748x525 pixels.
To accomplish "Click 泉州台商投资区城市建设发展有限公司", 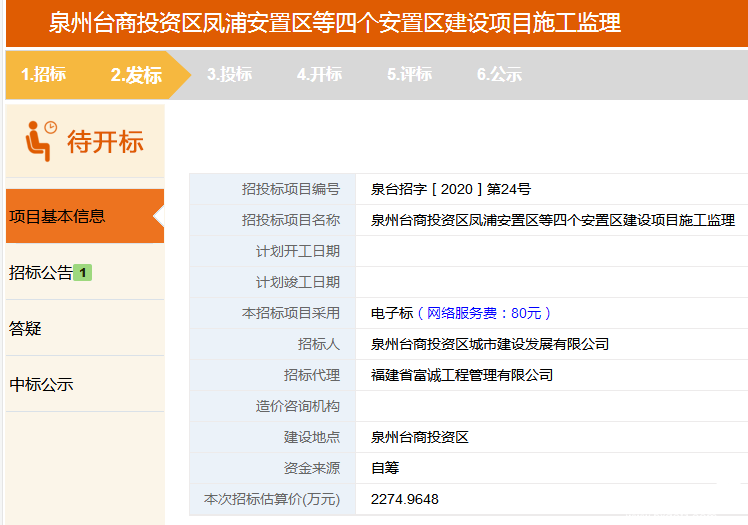I will 490,344.
